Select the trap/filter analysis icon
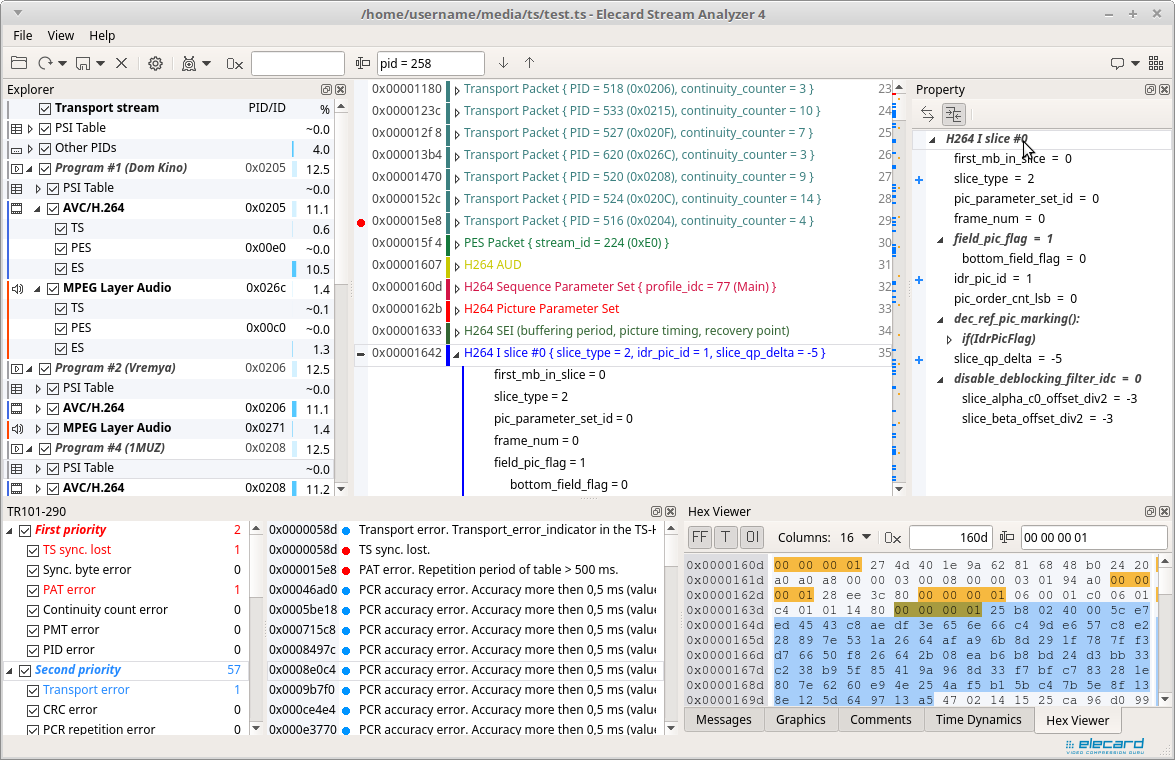This screenshot has width=1175, height=760. tap(188, 63)
